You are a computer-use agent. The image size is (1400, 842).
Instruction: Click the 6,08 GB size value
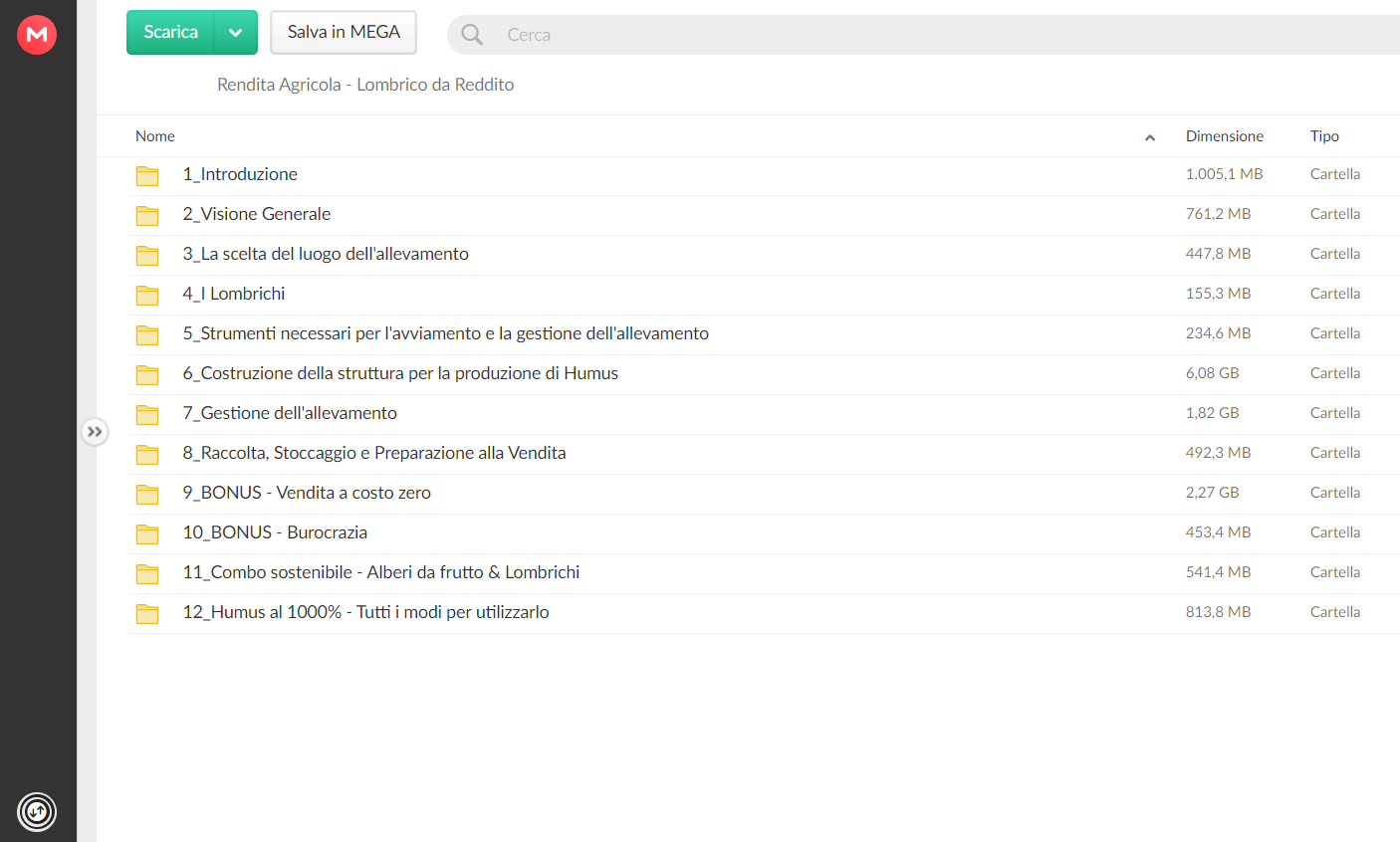(x=1213, y=373)
